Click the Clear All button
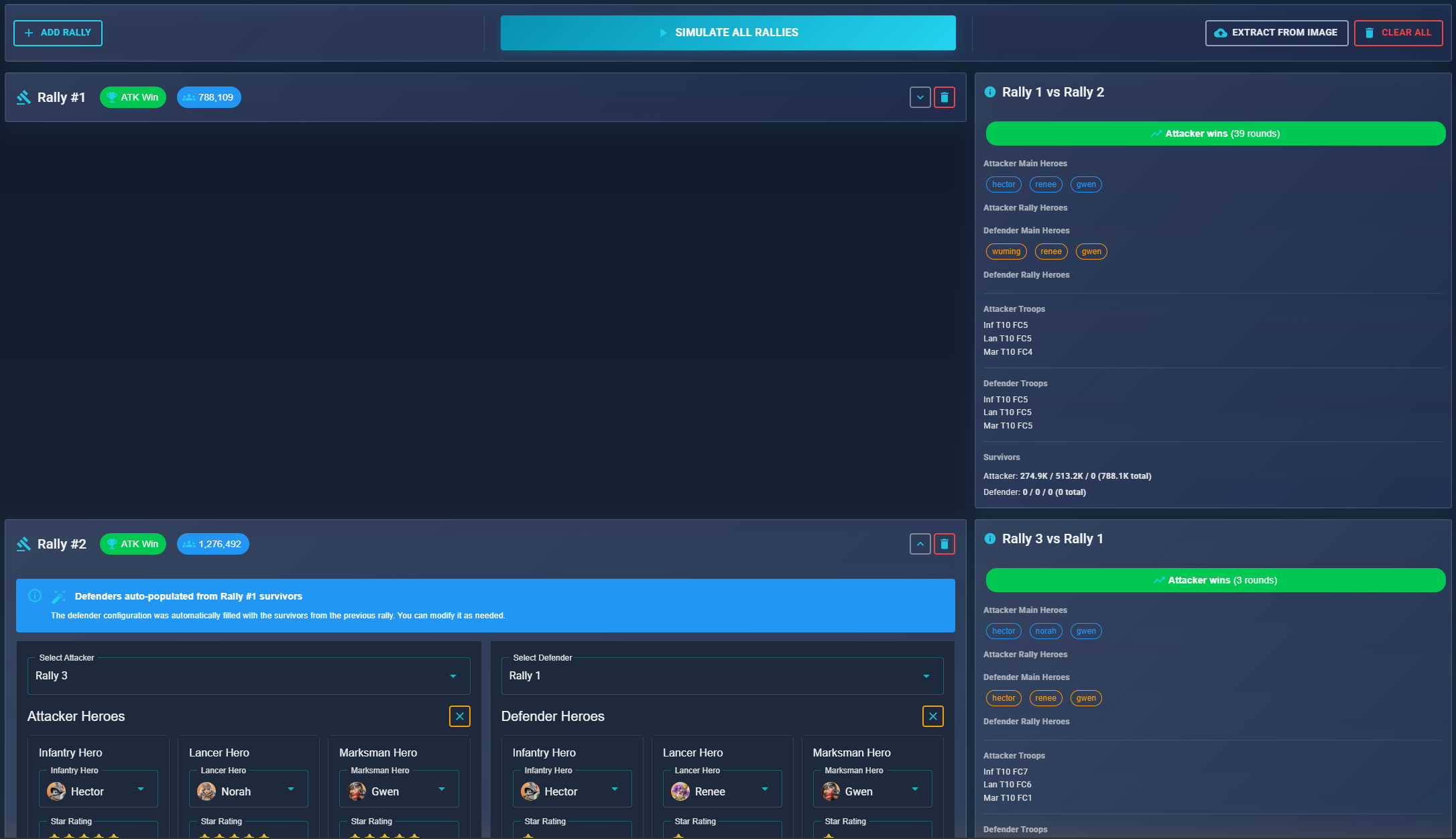 click(1398, 33)
